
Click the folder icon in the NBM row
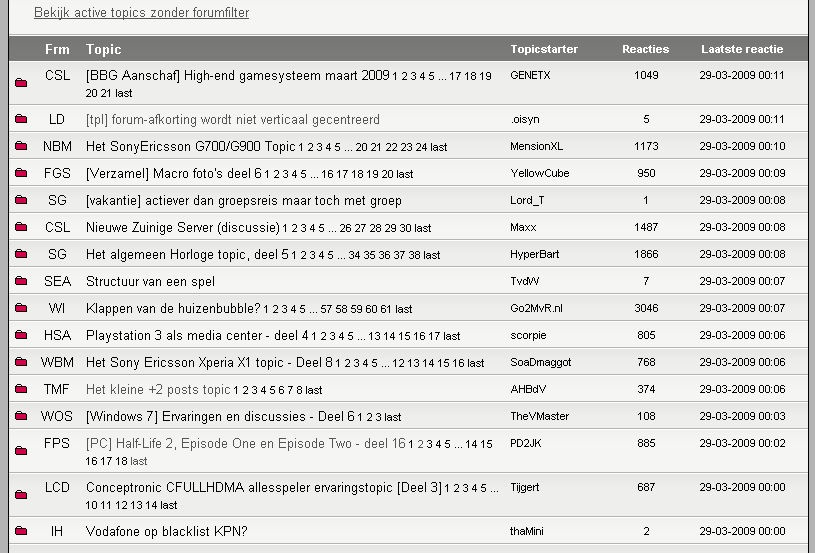[x=20, y=146]
